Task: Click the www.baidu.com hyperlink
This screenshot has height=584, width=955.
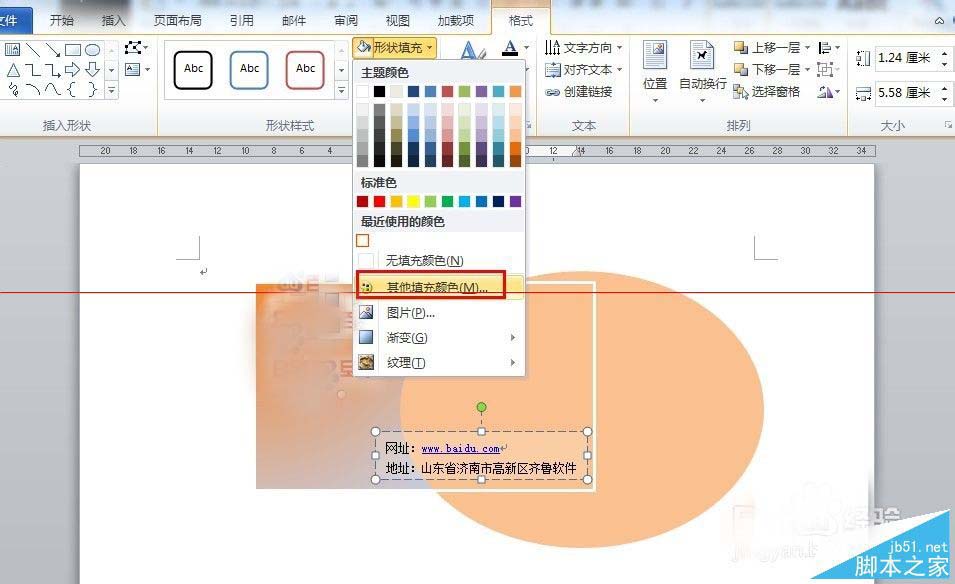Action: (460, 447)
